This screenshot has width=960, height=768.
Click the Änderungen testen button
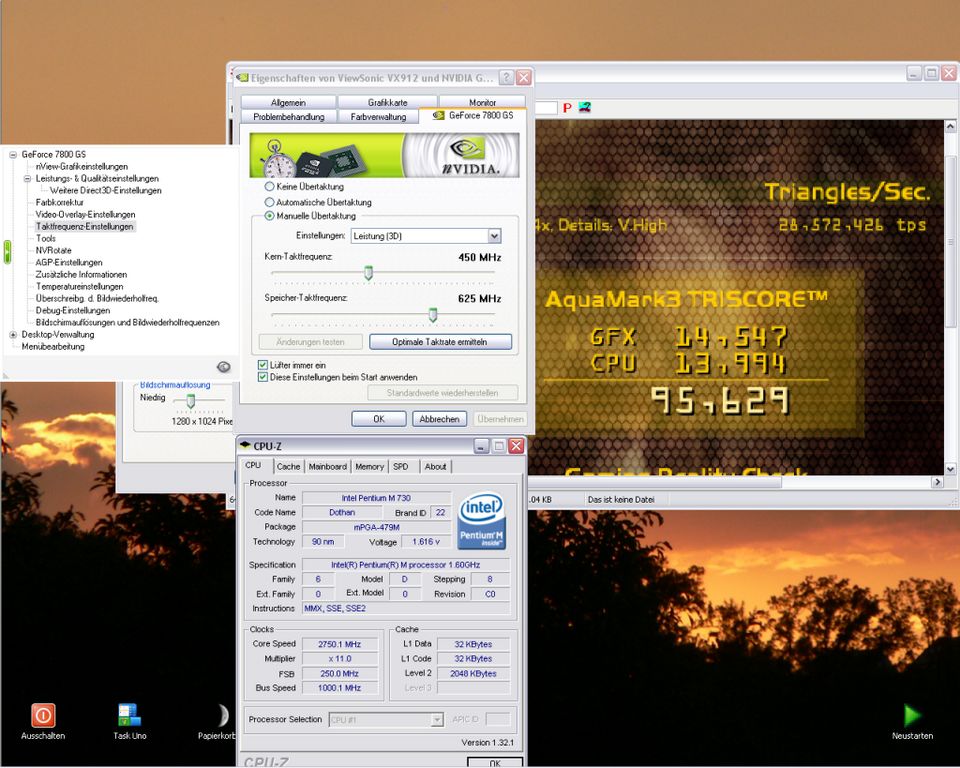(x=310, y=342)
